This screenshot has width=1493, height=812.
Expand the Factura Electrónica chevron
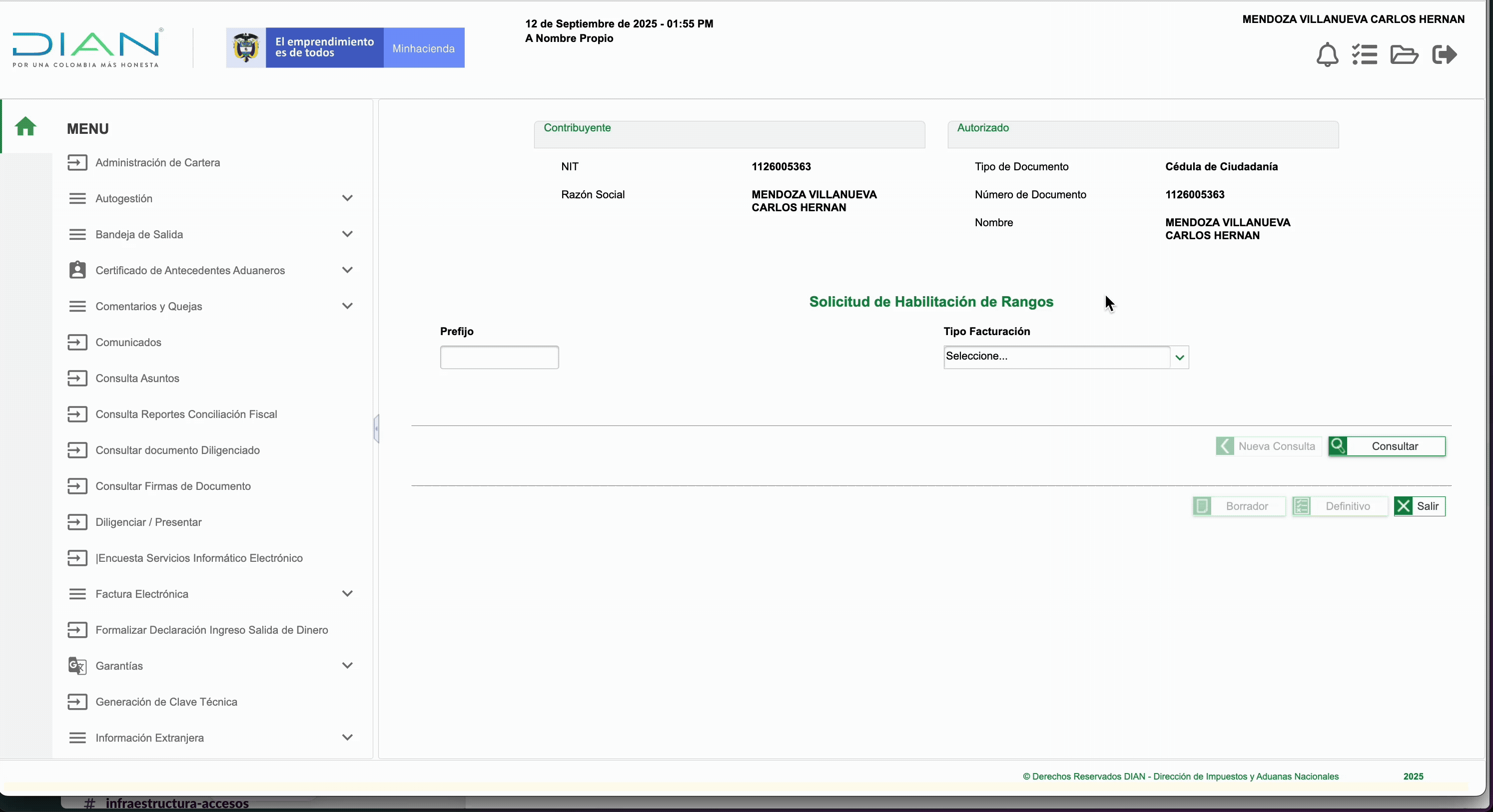(x=347, y=594)
